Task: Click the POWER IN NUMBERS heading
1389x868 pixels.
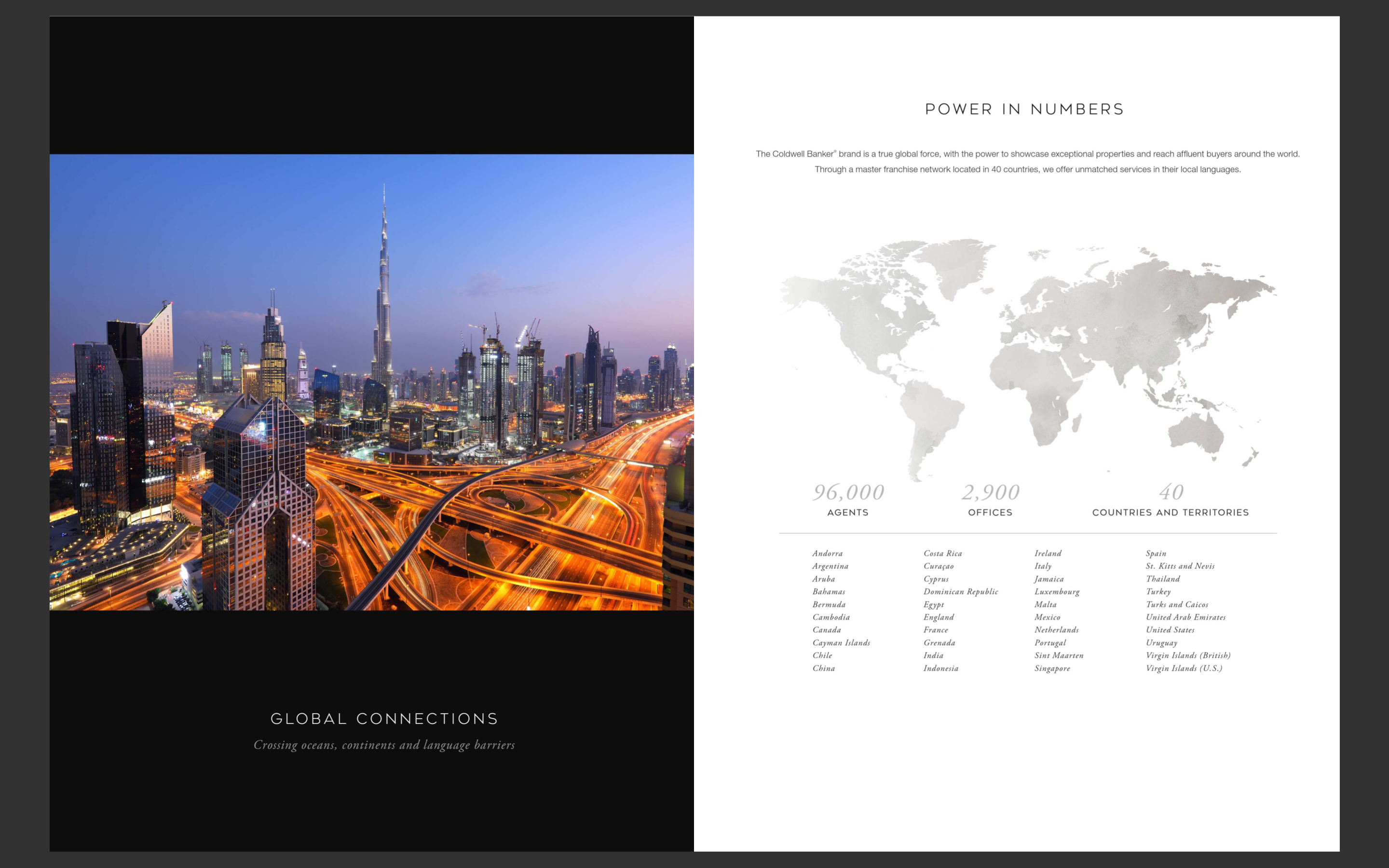Action: (x=1024, y=109)
